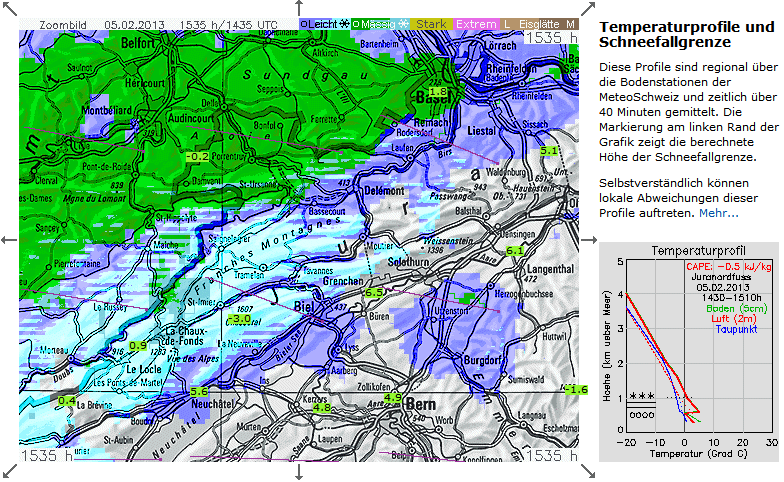The height and width of the screenshot is (482, 784).
Task: Pan the map north-east with the diagonal arrow
Action: (588, 8)
